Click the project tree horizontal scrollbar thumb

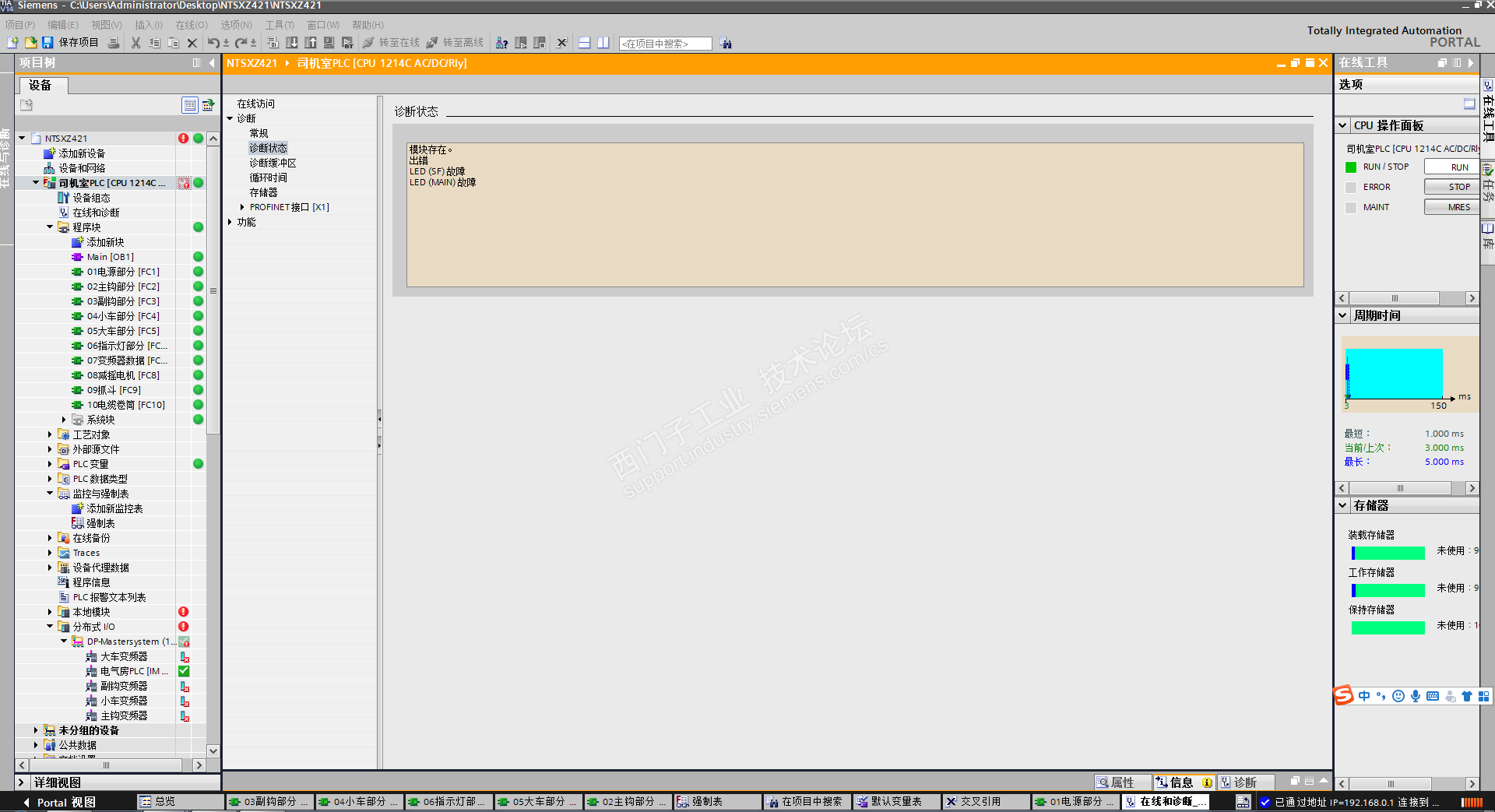pos(107,765)
